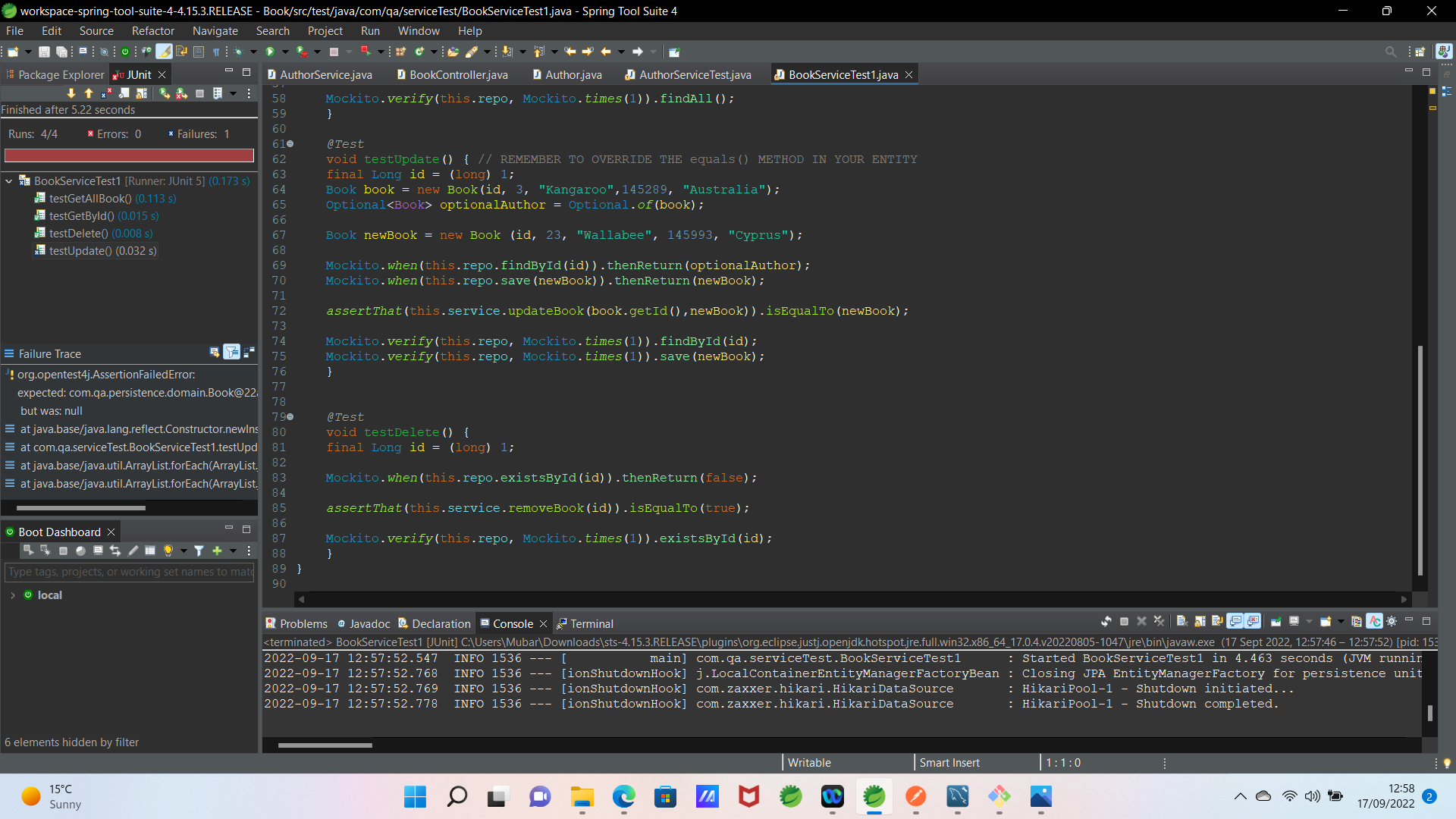Click the Debug bug icon in toolbar
The image size is (1456, 819).
pyautogui.click(x=239, y=52)
